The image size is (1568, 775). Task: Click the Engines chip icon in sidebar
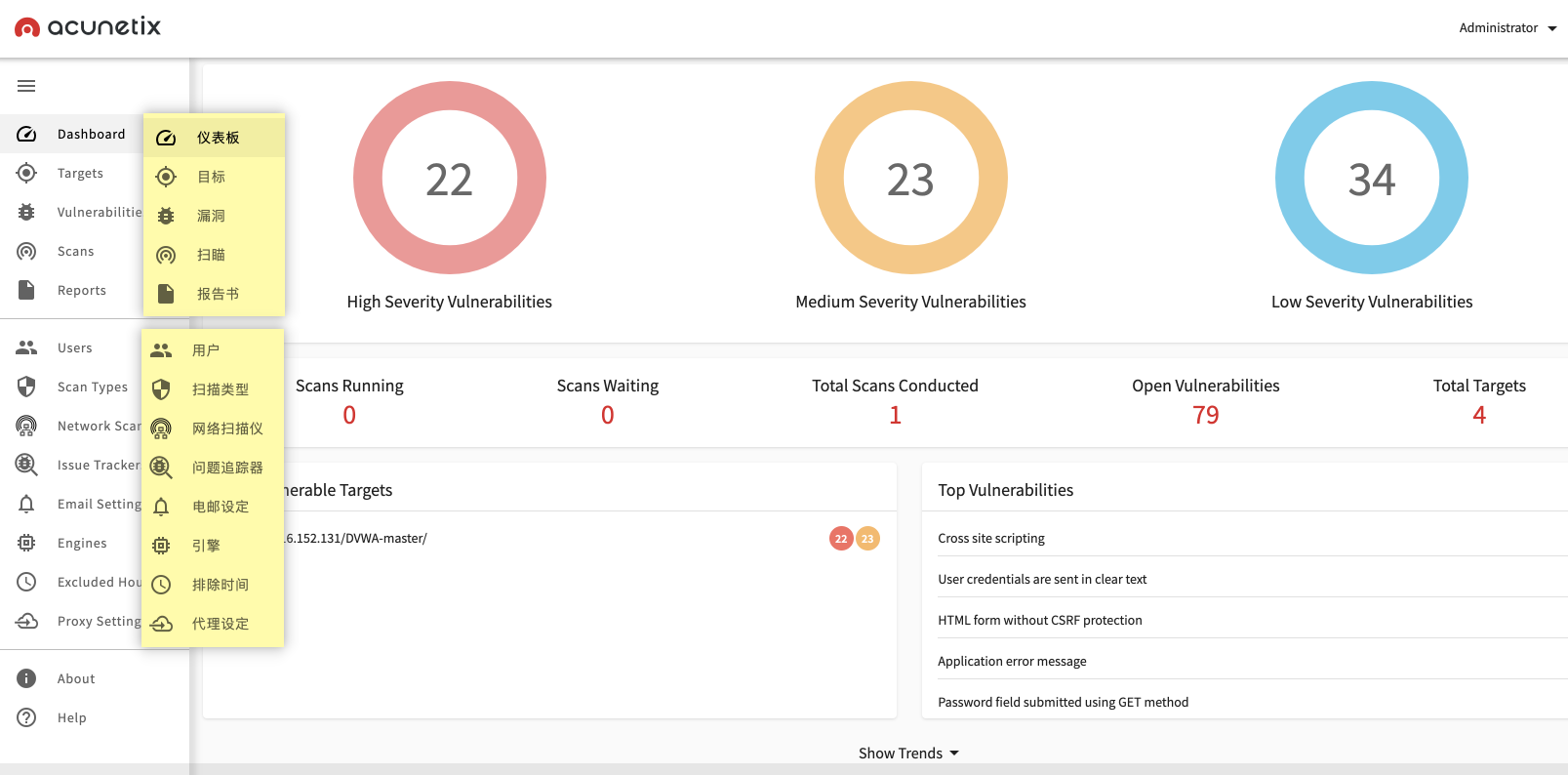coord(26,543)
